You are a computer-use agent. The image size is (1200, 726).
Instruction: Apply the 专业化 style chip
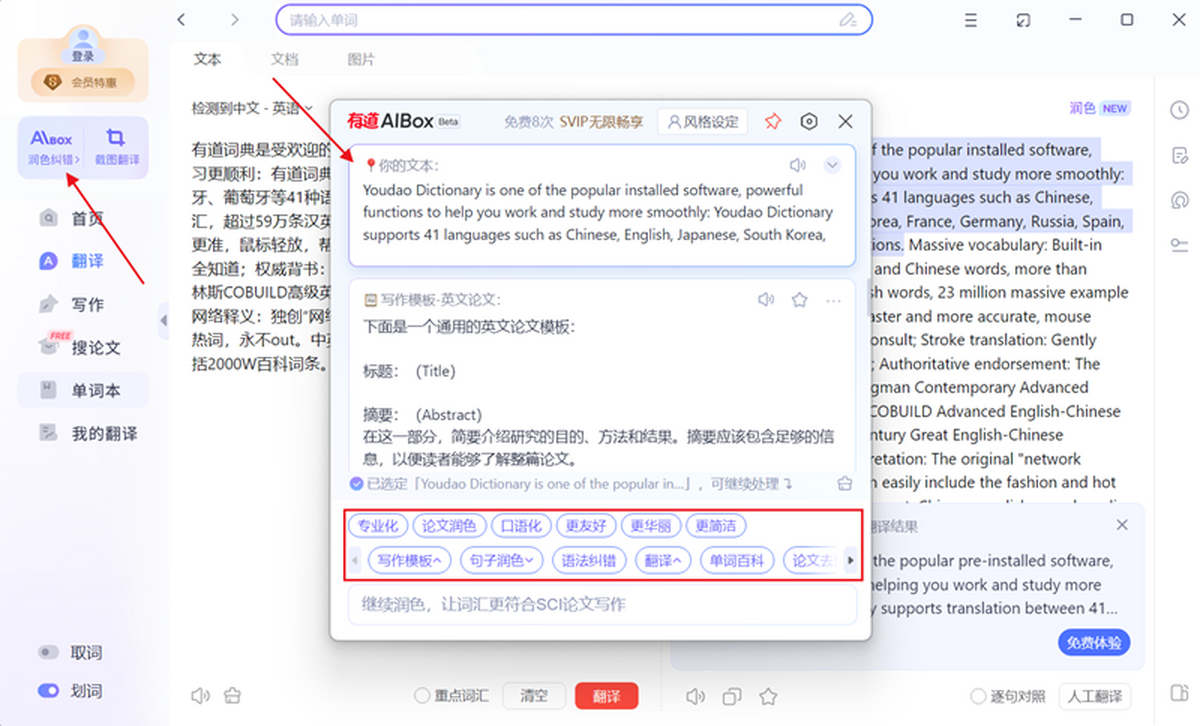point(378,525)
